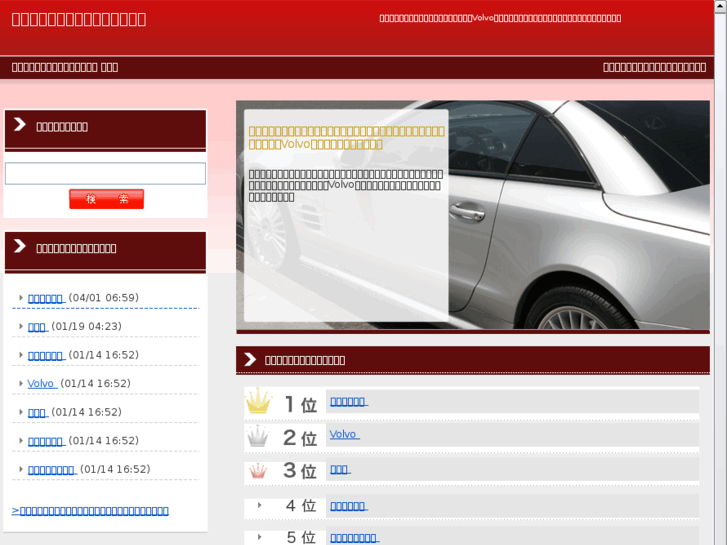Viewport: 727px width, 545px height.
Task: Open the link ranked 1st in the ranking list
Action: pos(348,402)
